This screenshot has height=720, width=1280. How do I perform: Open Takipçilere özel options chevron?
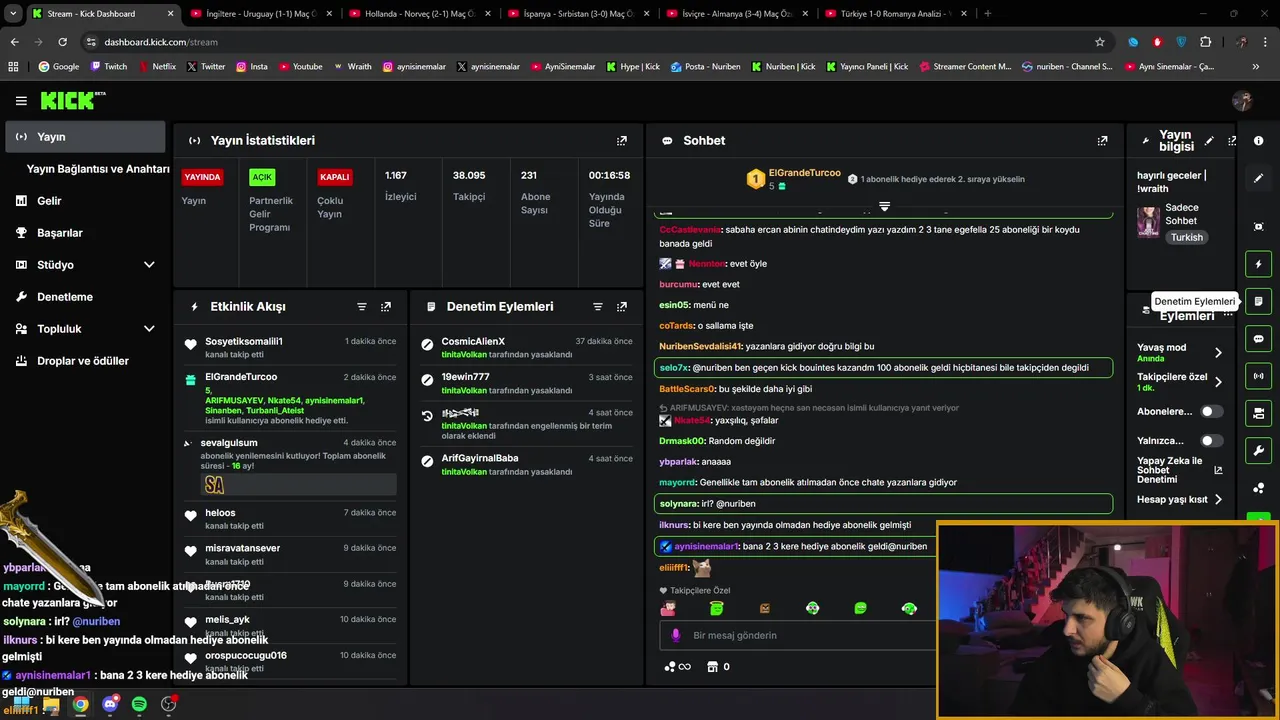click(1218, 381)
